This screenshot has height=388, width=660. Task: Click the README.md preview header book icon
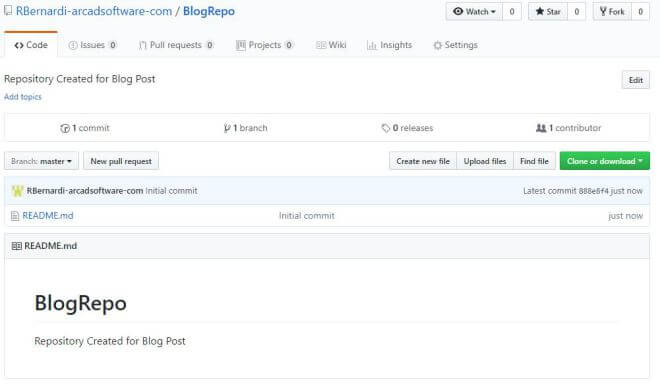[x=16, y=246]
